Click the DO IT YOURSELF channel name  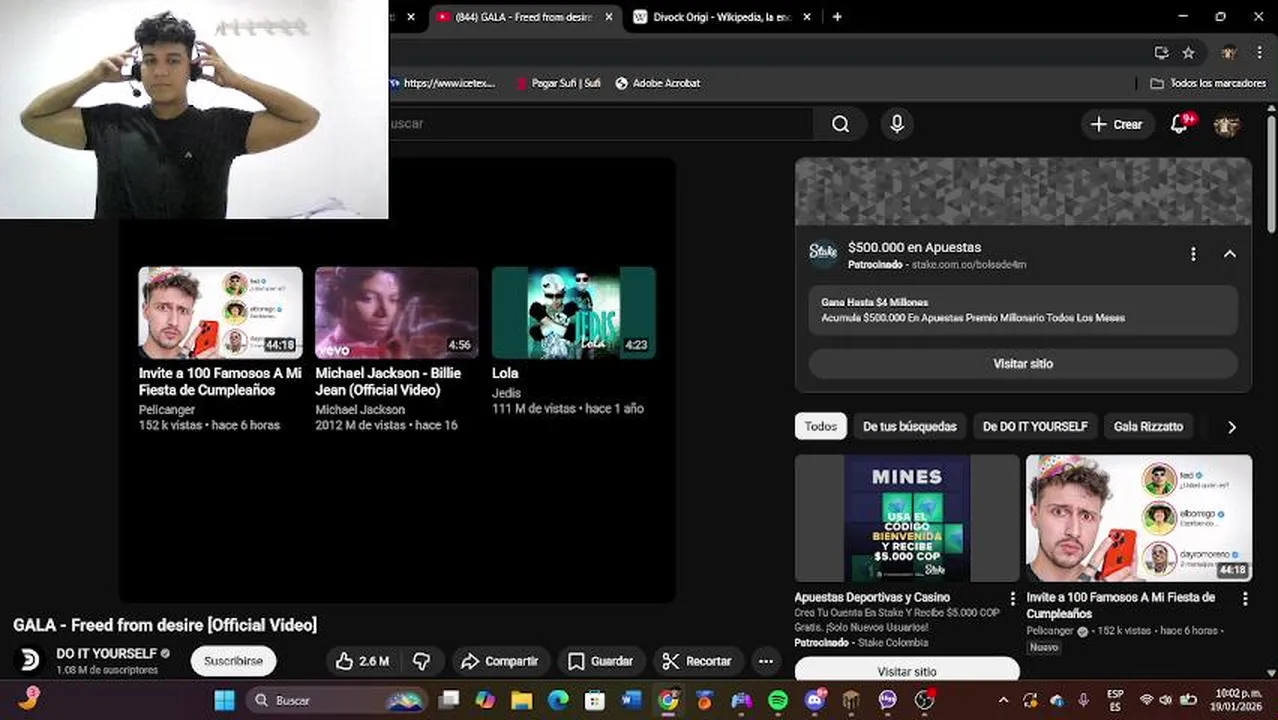(x=107, y=654)
